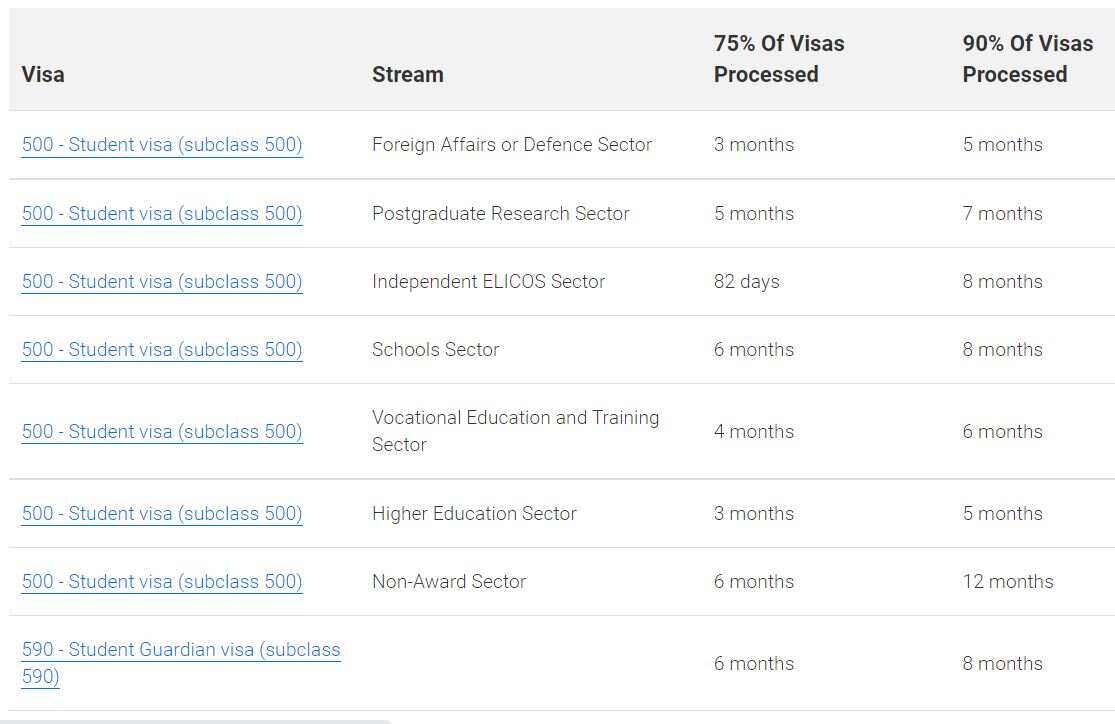Click the subclass 500 link beside Independent ELICOS Sector
Image resolution: width=1115 pixels, height=724 pixels.
click(x=161, y=281)
